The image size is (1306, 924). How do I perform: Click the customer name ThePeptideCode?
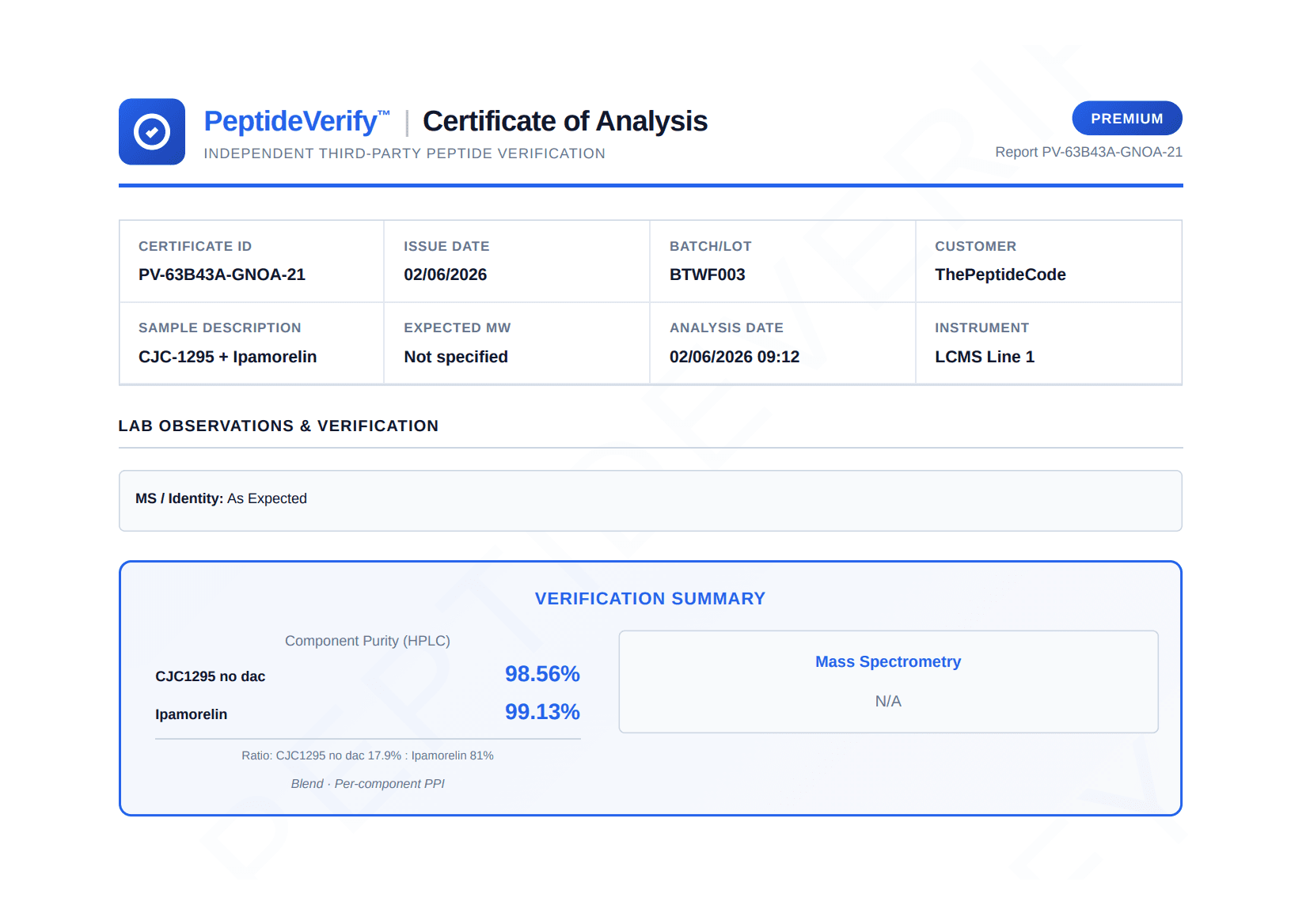(x=1000, y=275)
